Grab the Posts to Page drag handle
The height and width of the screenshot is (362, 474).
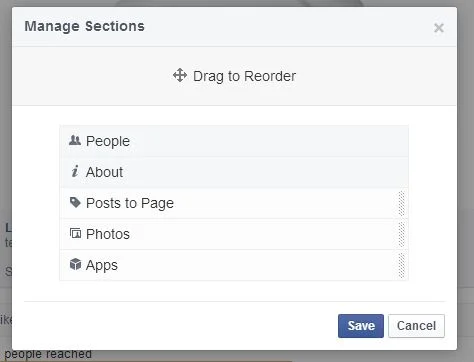click(402, 203)
